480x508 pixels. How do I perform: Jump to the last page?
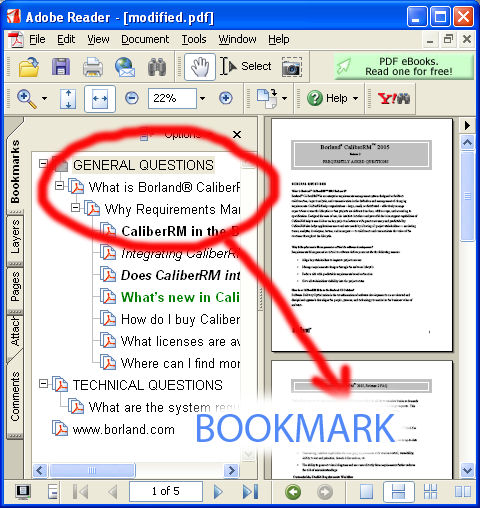(x=250, y=491)
